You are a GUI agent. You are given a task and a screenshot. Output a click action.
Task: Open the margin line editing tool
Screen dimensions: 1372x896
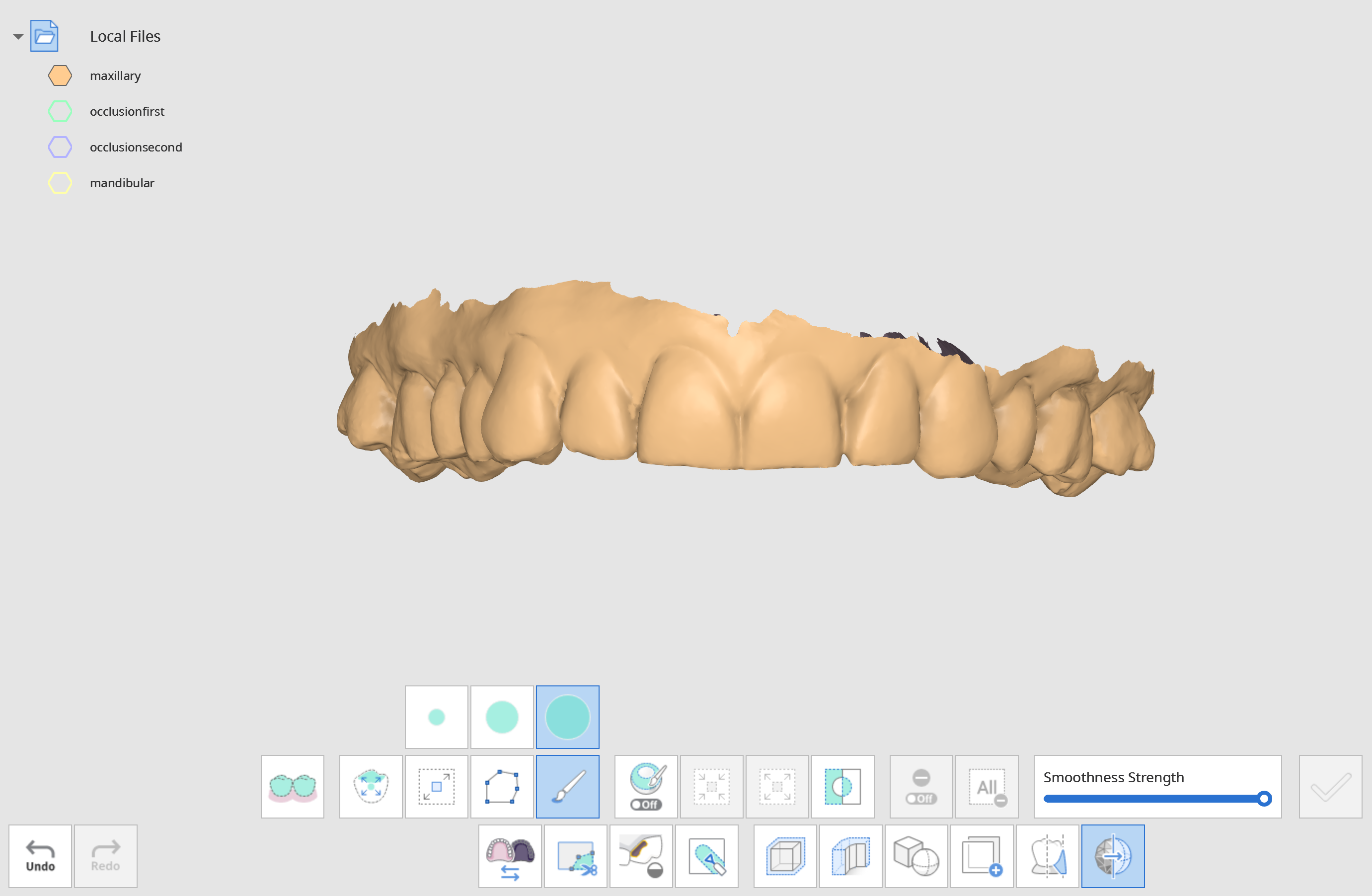(x=641, y=856)
